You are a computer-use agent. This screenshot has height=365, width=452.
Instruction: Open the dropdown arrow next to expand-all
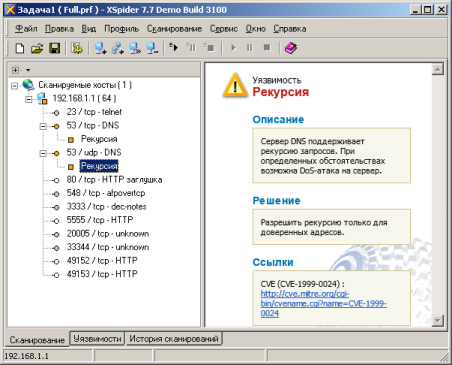(28, 70)
